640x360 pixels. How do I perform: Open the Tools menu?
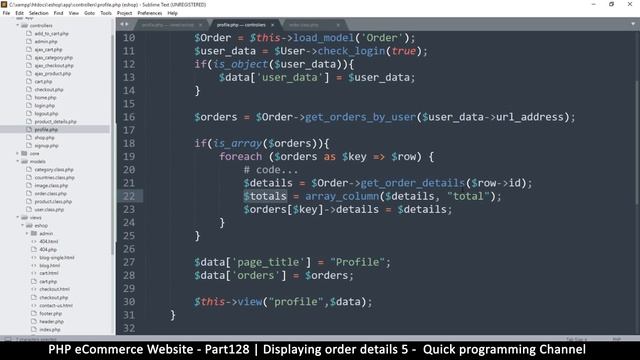pos(106,13)
